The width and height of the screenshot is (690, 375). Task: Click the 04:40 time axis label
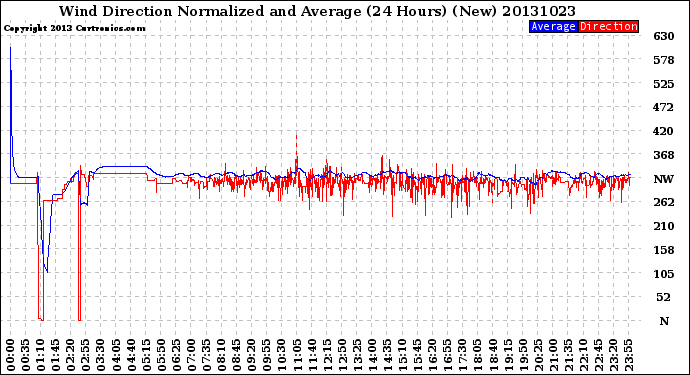pos(131,355)
